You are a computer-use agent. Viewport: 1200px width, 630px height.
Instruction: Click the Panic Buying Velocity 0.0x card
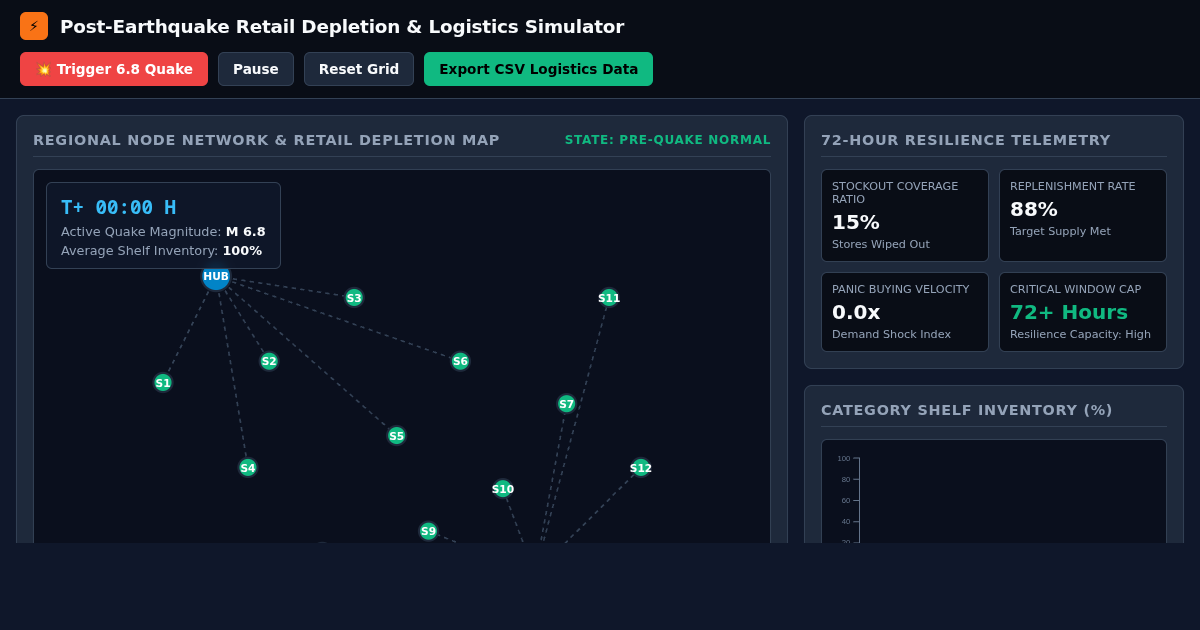(905, 312)
